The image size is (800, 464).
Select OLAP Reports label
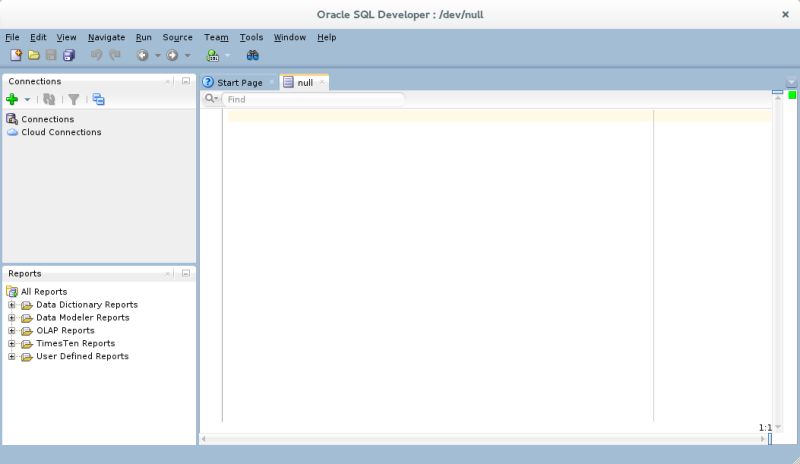pyautogui.click(x=65, y=331)
